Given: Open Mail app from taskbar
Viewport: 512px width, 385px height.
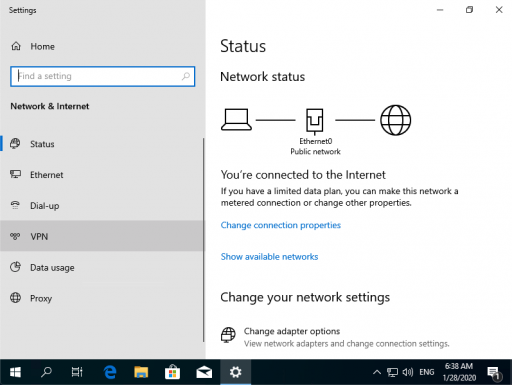Looking at the screenshot, I should point(204,372).
